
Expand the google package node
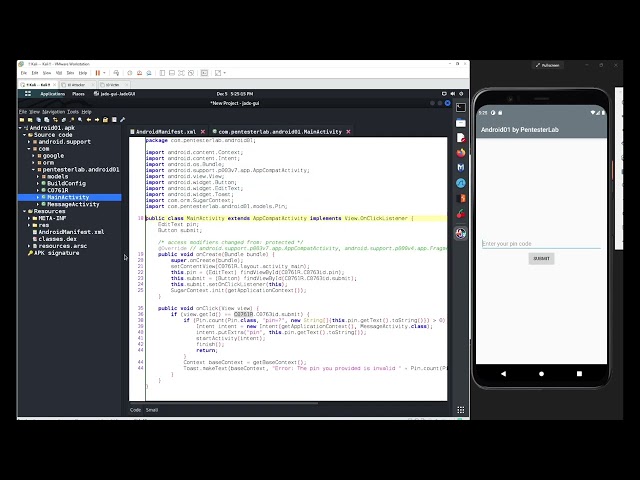(34, 156)
